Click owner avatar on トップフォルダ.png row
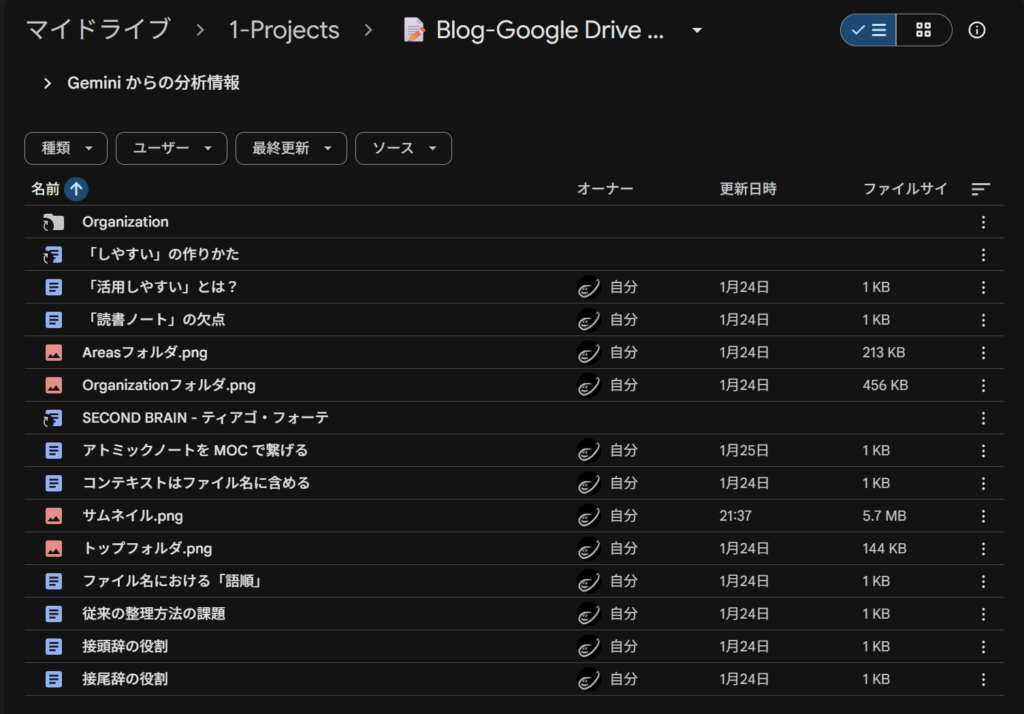This screenshot has width=1024, height=714. coord(589,549)
